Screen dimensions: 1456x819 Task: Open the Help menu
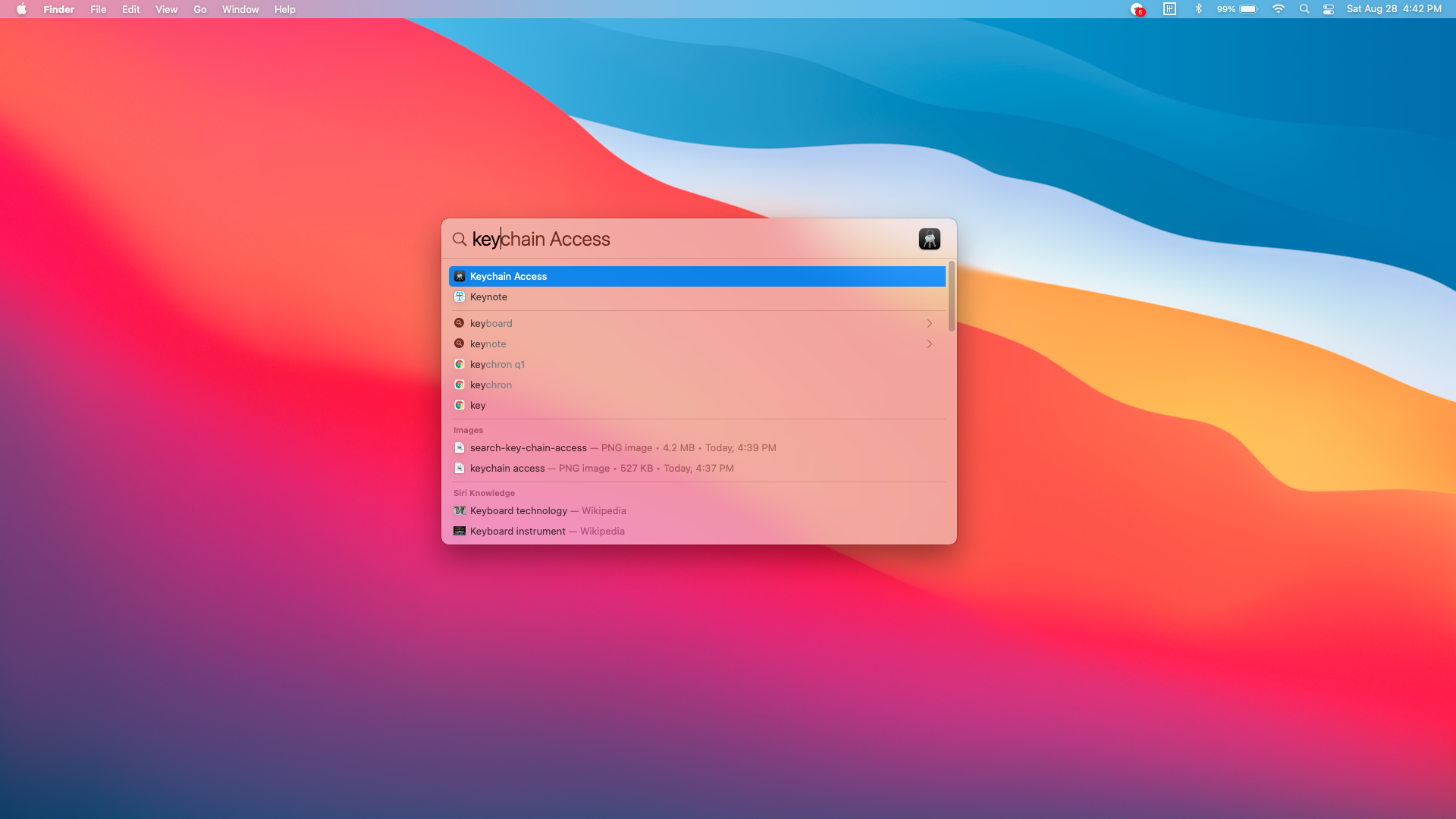click(x=285, y=9)
